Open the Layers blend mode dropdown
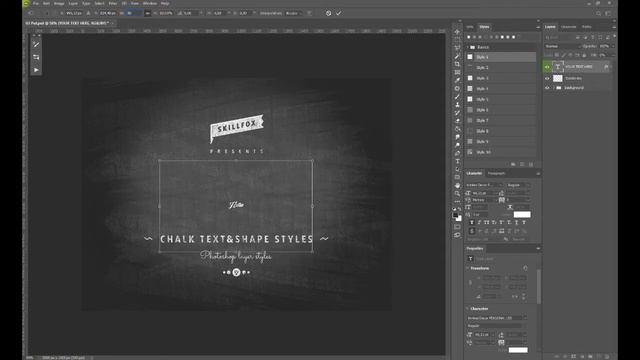This screenshot has height=360, width=640. [x=562, y=46]
